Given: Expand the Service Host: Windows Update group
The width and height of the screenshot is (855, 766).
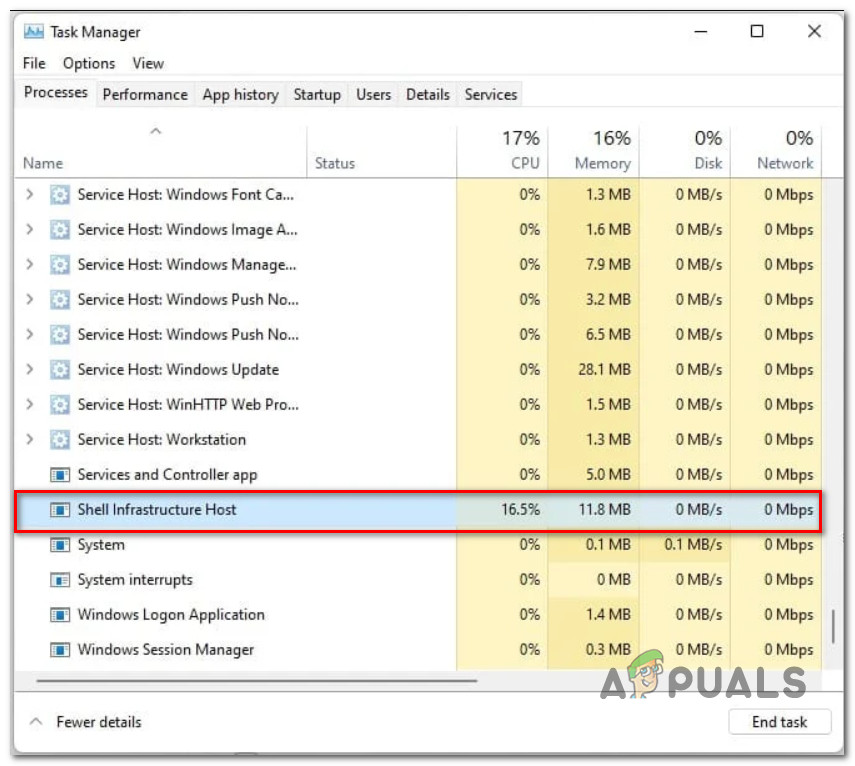Looking at the screenshot, I should (29, 370).
